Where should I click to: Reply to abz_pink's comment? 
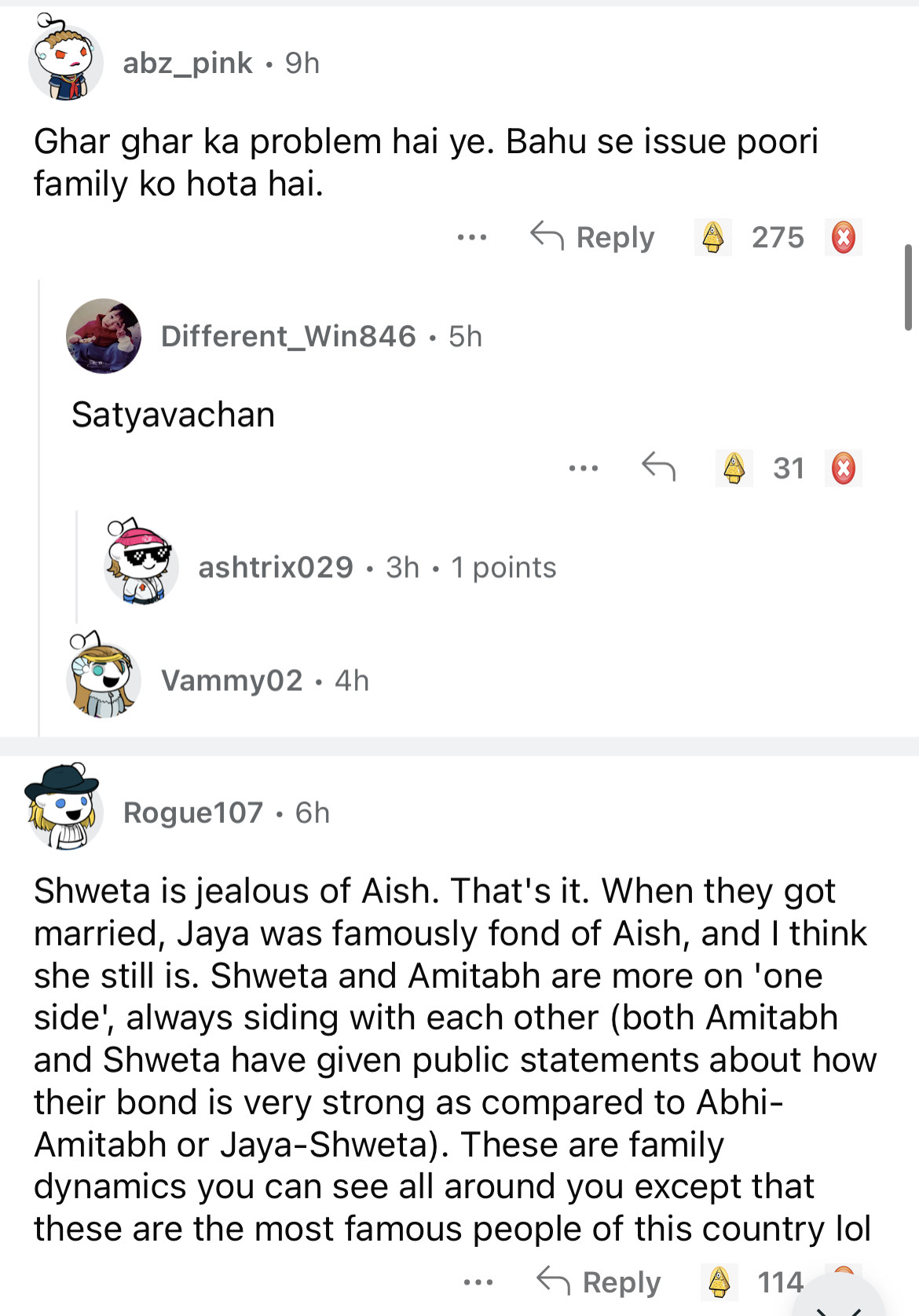tap(593, 237)
